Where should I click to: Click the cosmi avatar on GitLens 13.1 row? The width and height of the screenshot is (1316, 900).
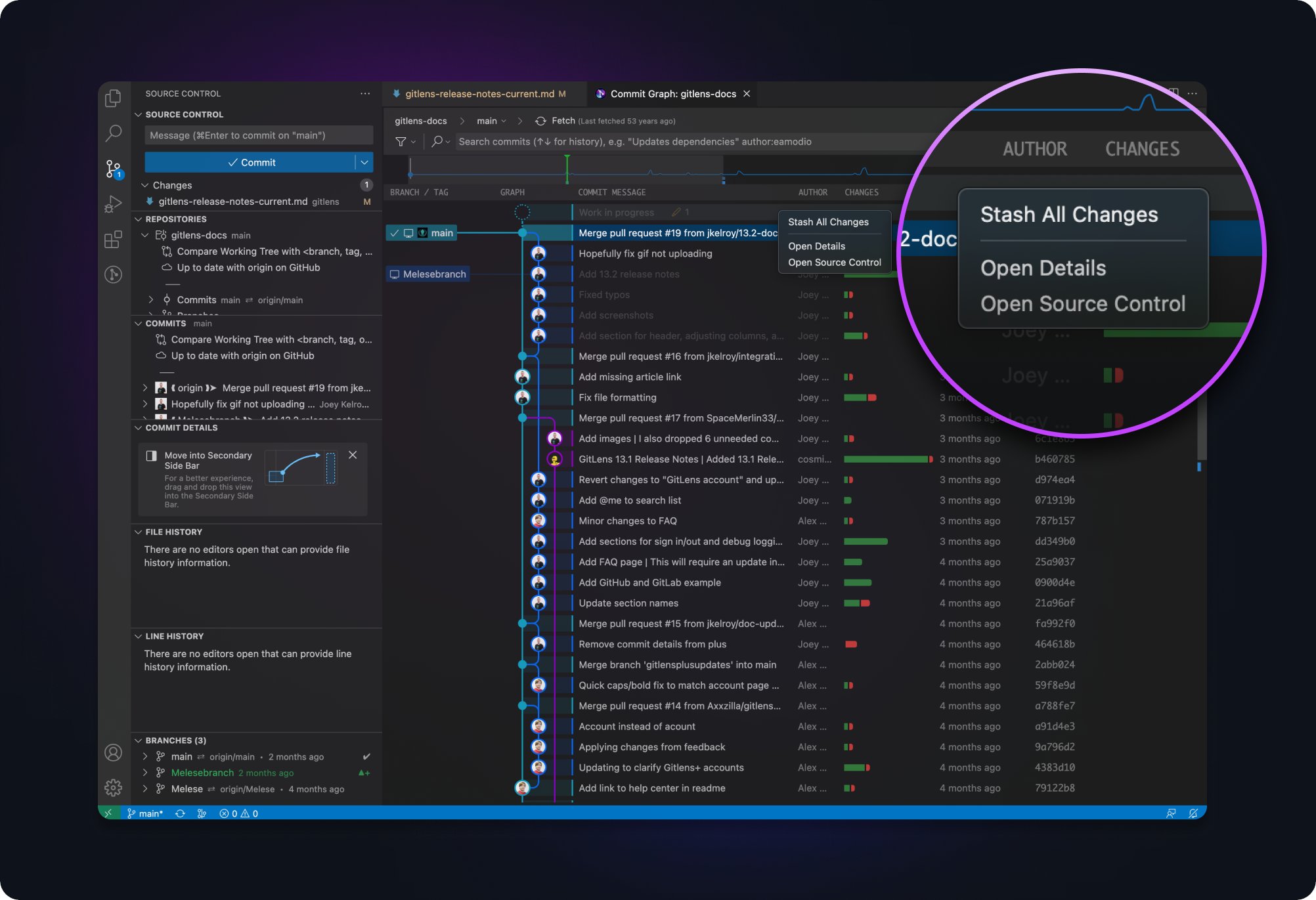pos(555,460)
